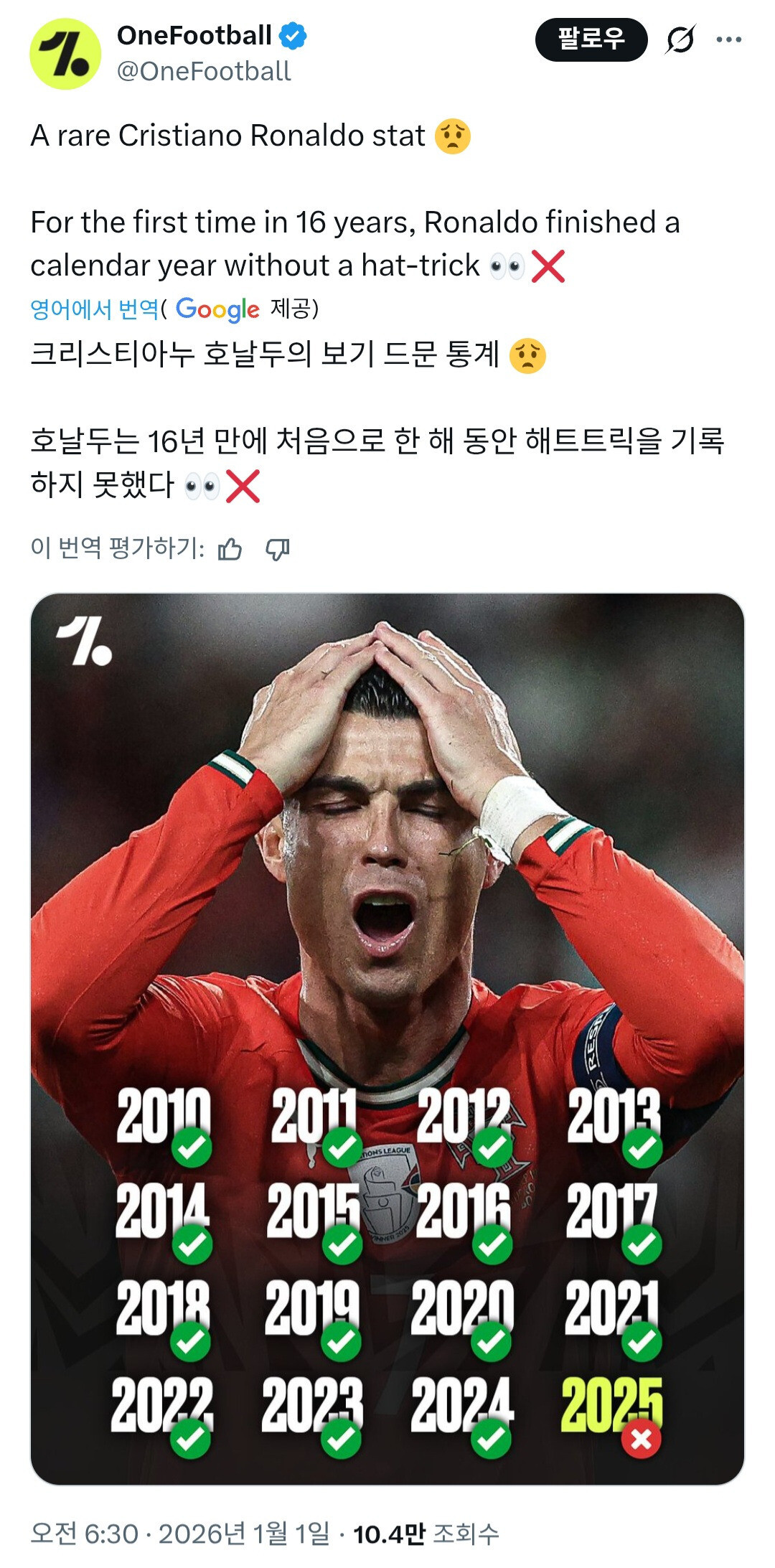Tap the Grok slash-circle icon
This screenshot has height=1568, width=775.
pos(680,39)
